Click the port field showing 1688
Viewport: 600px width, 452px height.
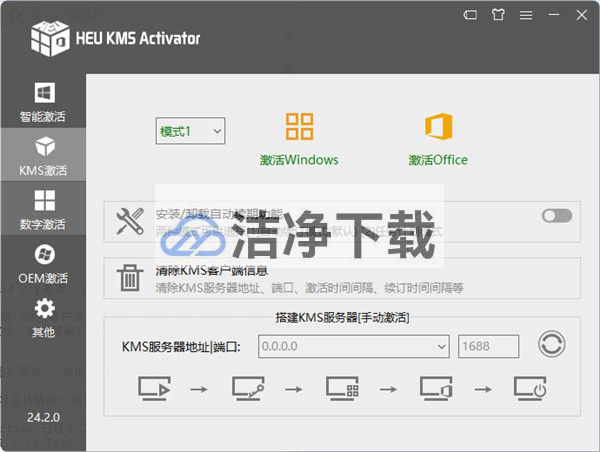[489, 346]
